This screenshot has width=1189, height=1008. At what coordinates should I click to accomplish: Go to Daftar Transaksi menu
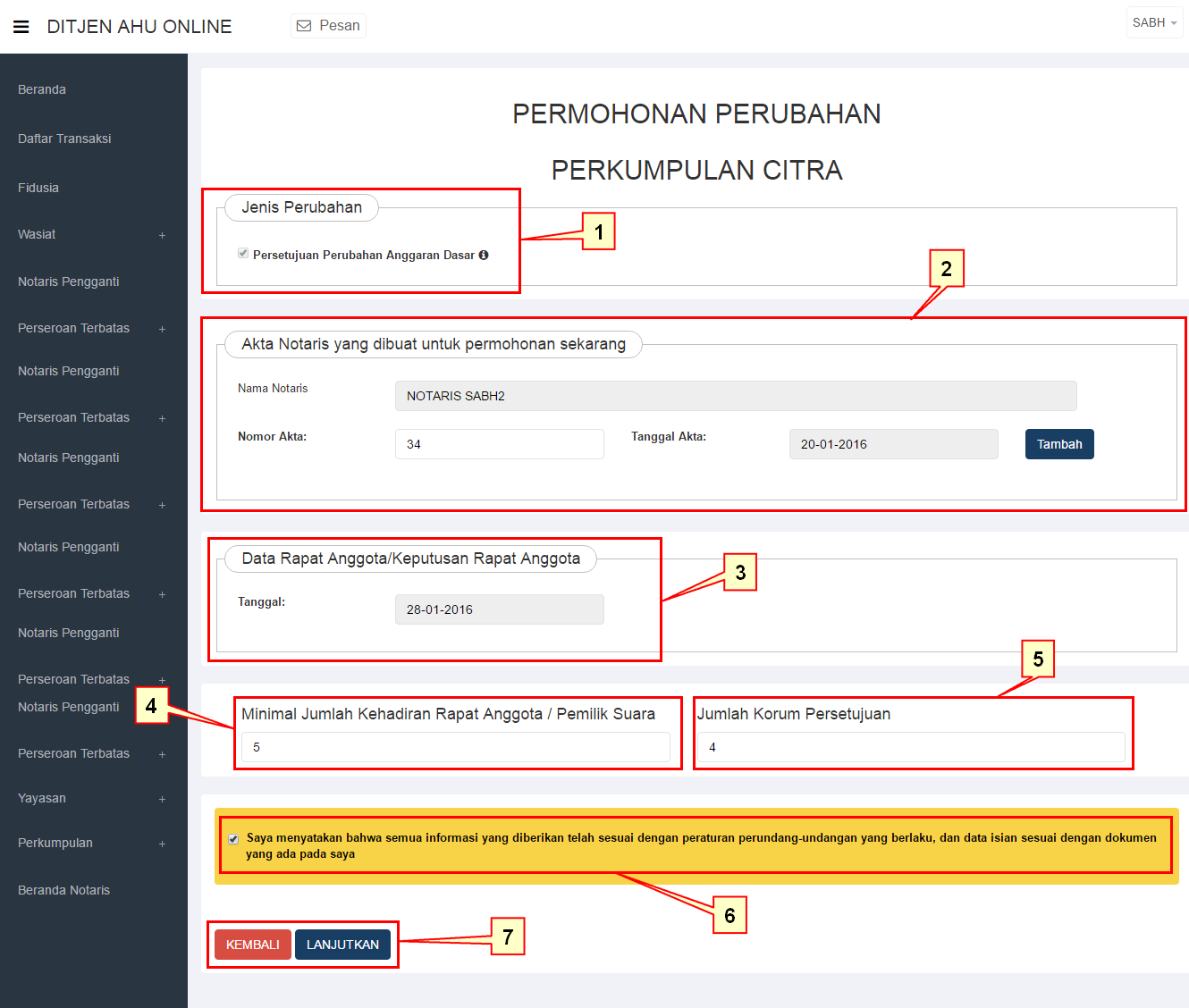pyautogui.click(x=64, y=139)
